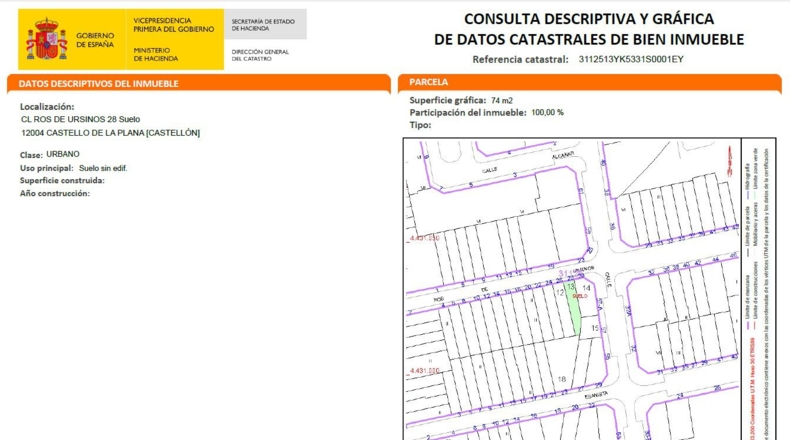Click the 'Suelo sin edif.' value
Image resolution: width=790 pixels, height=440 pixels.
pyautogui.click(x=103, y=168)
